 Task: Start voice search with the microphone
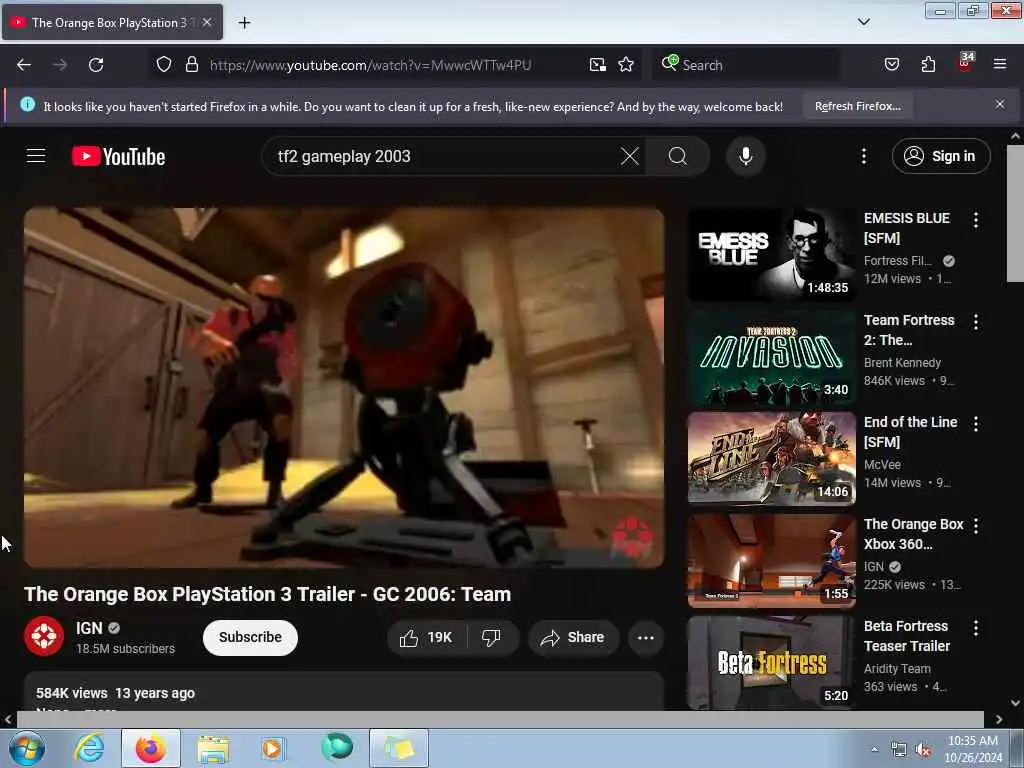point(745,156)
